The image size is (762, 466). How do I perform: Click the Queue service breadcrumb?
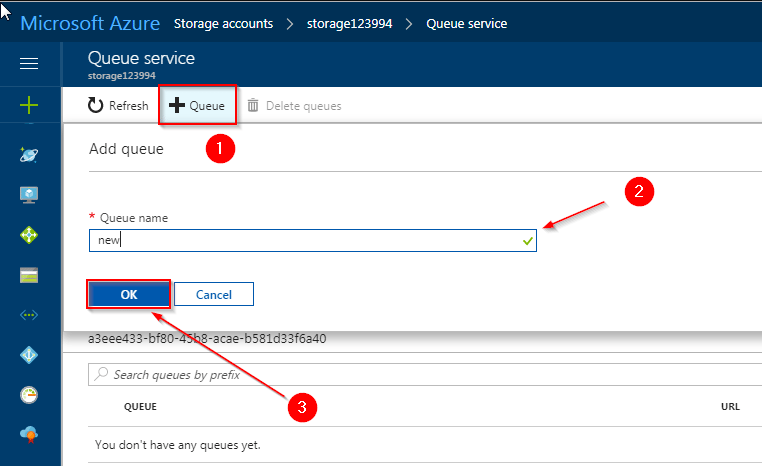click(467, 24)
